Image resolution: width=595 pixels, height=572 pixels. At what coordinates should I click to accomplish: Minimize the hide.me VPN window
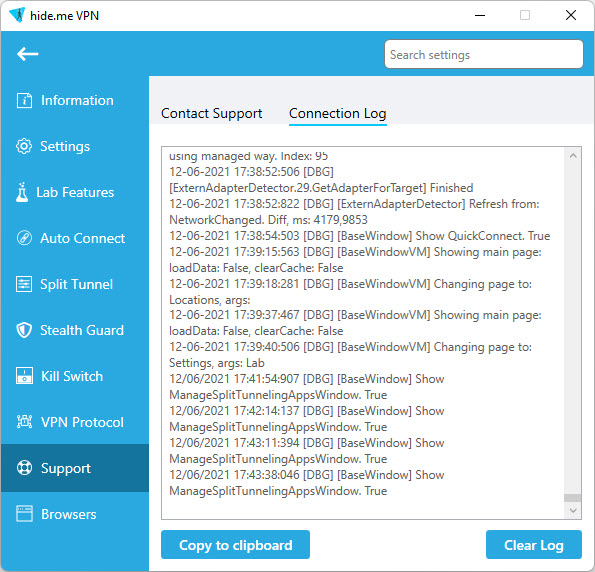click(480, 16)
